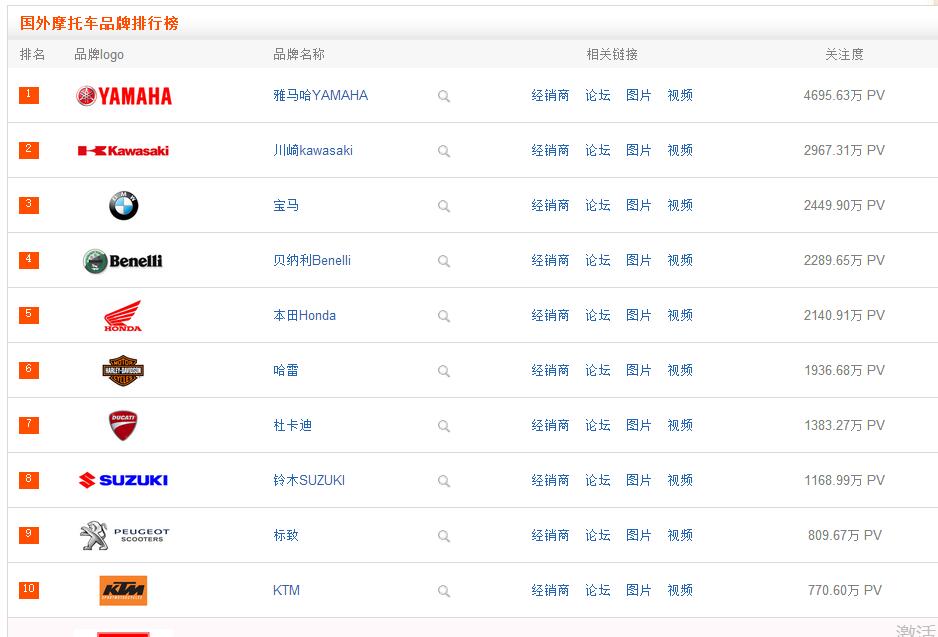Viewport: 938px width, 637px height.
Task: Open 论坛 link in the 哈雷 row
Action: pyautogui.click(x=598, y=371)
